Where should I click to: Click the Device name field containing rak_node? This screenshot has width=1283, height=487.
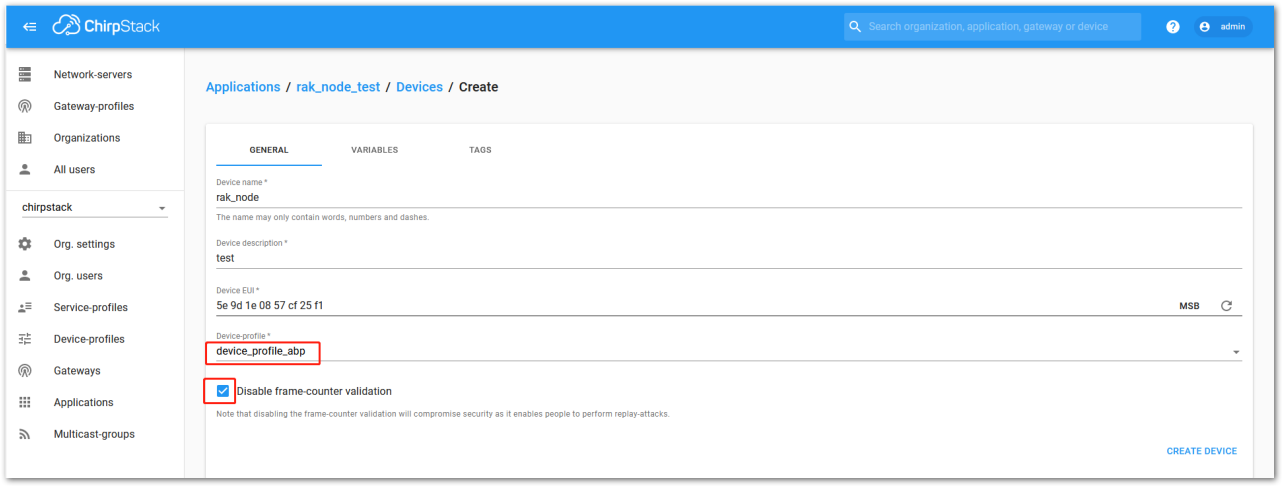point(729,197)
